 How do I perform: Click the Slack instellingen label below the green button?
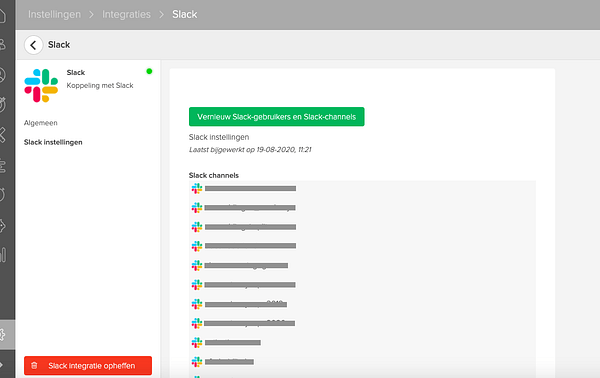click(219, 137)
